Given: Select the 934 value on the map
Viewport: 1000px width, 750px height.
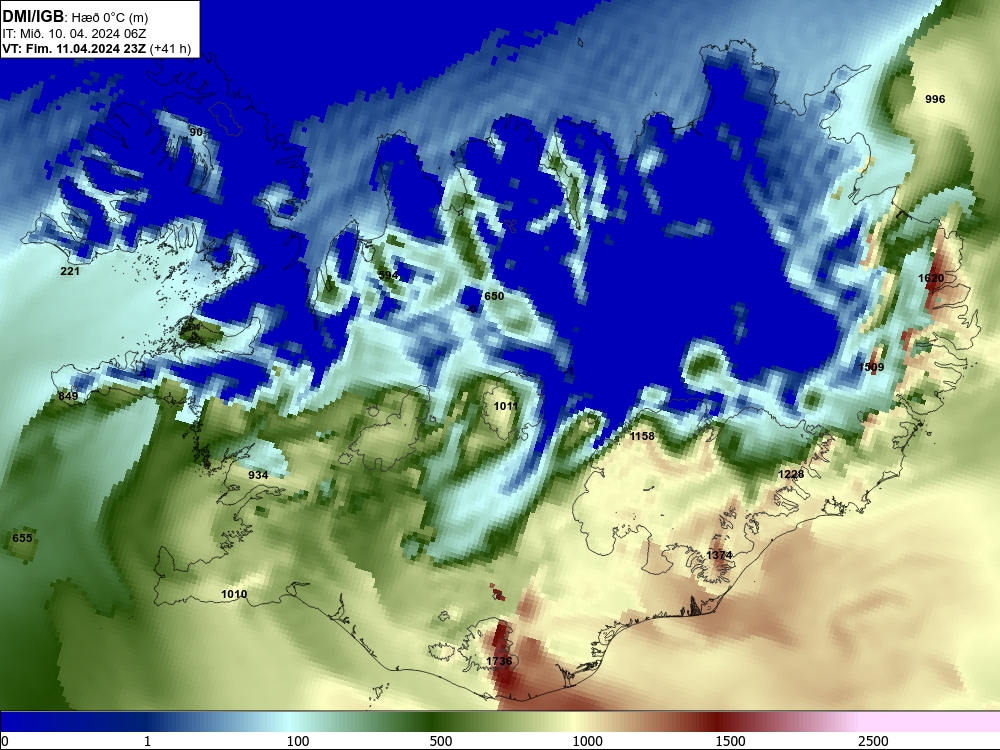Looking at the screenshot, I should tap(258, 475).
